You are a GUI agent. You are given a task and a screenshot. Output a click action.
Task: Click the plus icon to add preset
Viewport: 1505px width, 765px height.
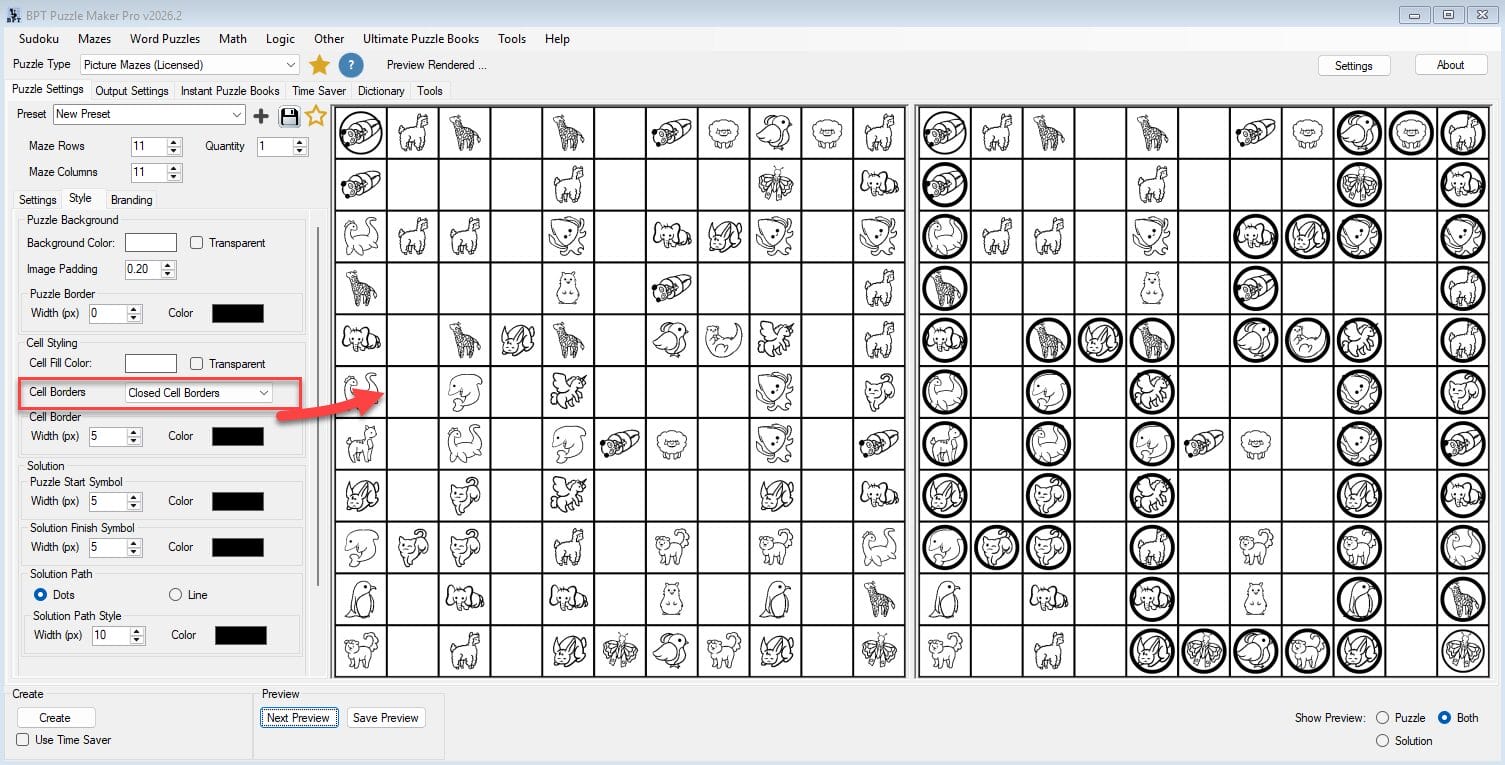[261, 116]
